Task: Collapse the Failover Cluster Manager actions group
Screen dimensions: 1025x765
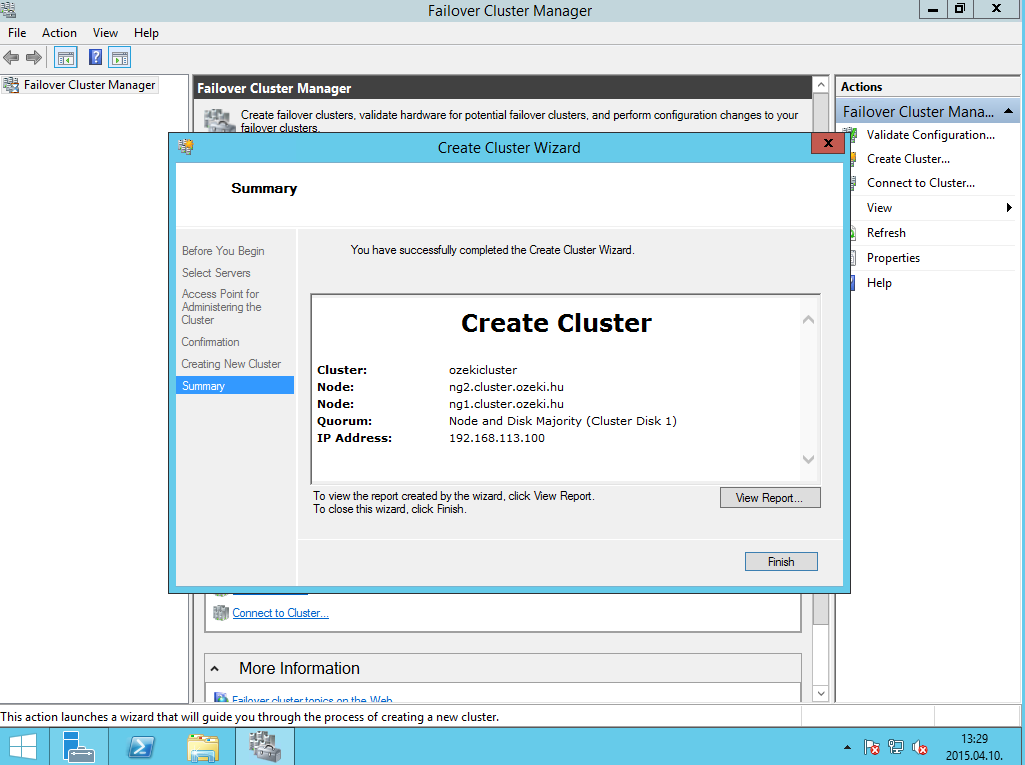Action: (x=1009, y=111)
